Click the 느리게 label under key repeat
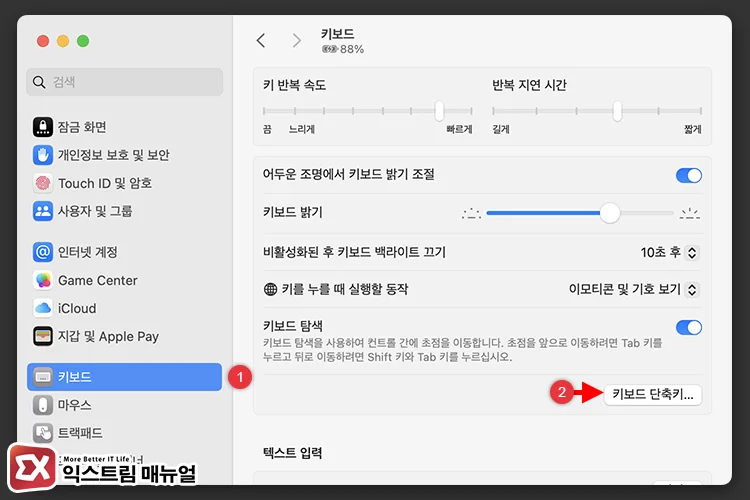 (302, 129)
